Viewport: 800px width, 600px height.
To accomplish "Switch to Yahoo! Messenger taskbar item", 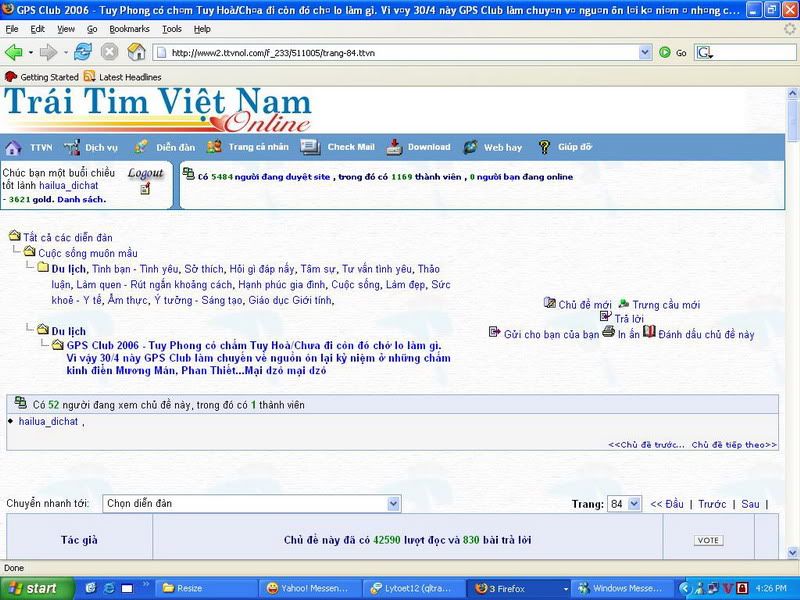I will tap(310, 589).
